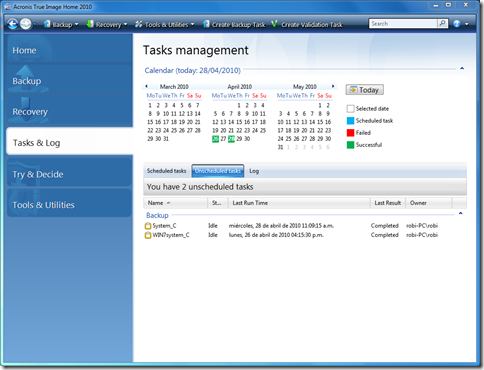484x370 pixels.
Task: Click Create Backup Task in toolbar
Action: pos(234,24)
